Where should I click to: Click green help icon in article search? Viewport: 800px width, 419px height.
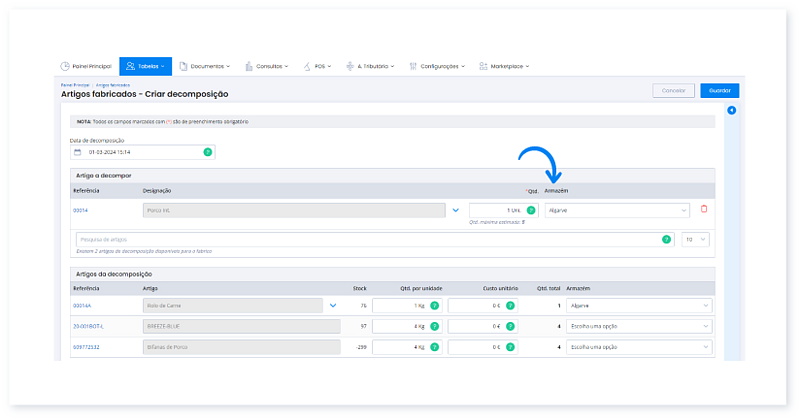coord(666,240)
